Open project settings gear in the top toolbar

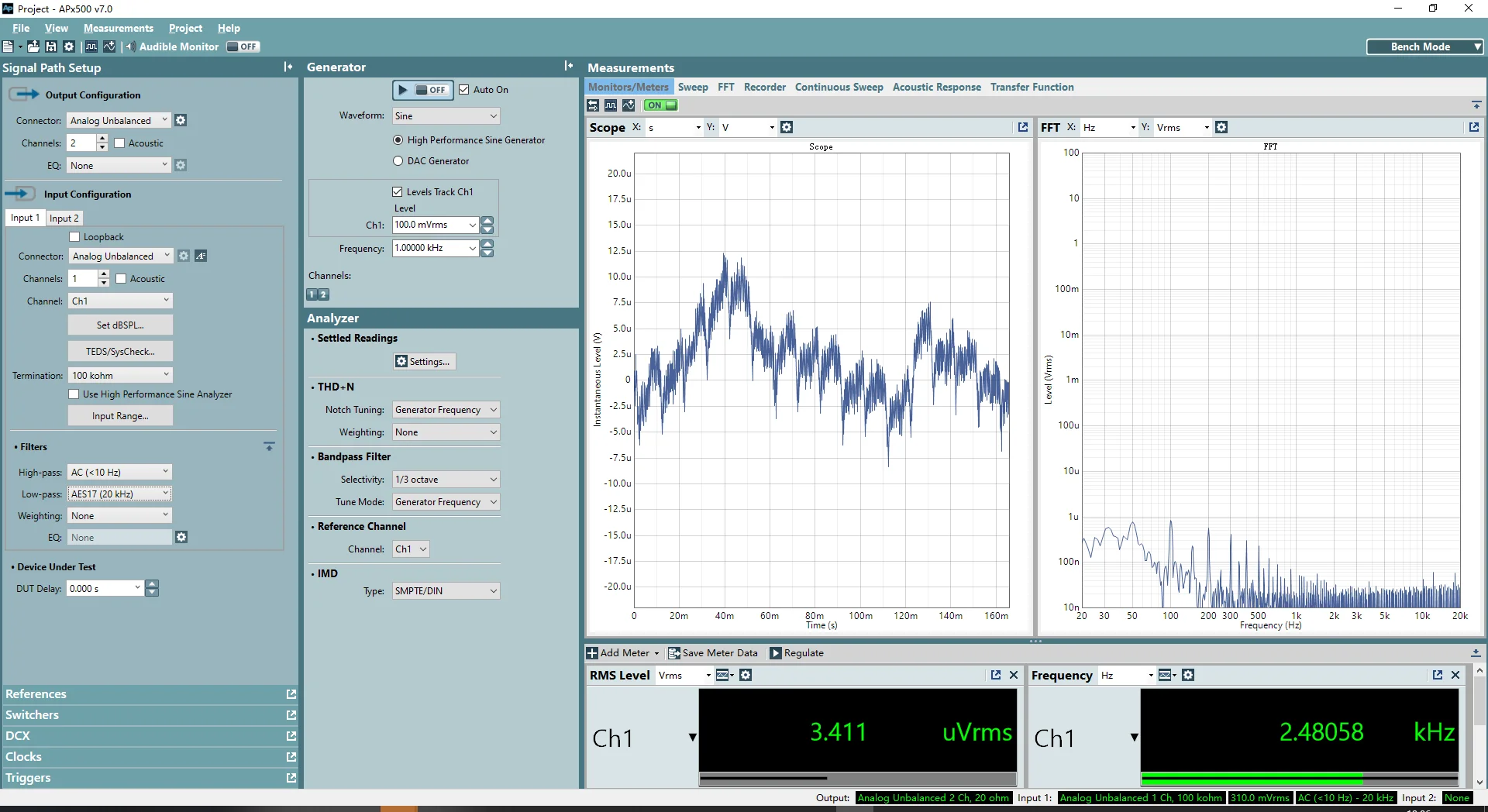click(x=69, y=46)
